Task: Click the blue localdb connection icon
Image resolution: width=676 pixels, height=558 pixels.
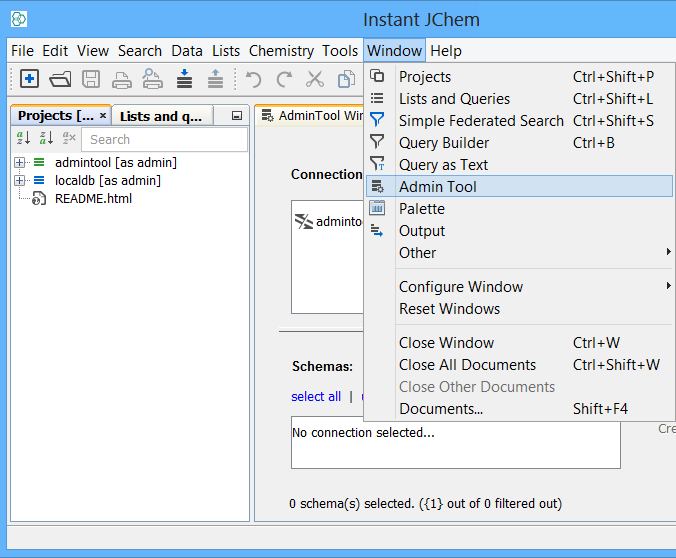Action: point(39,180)
